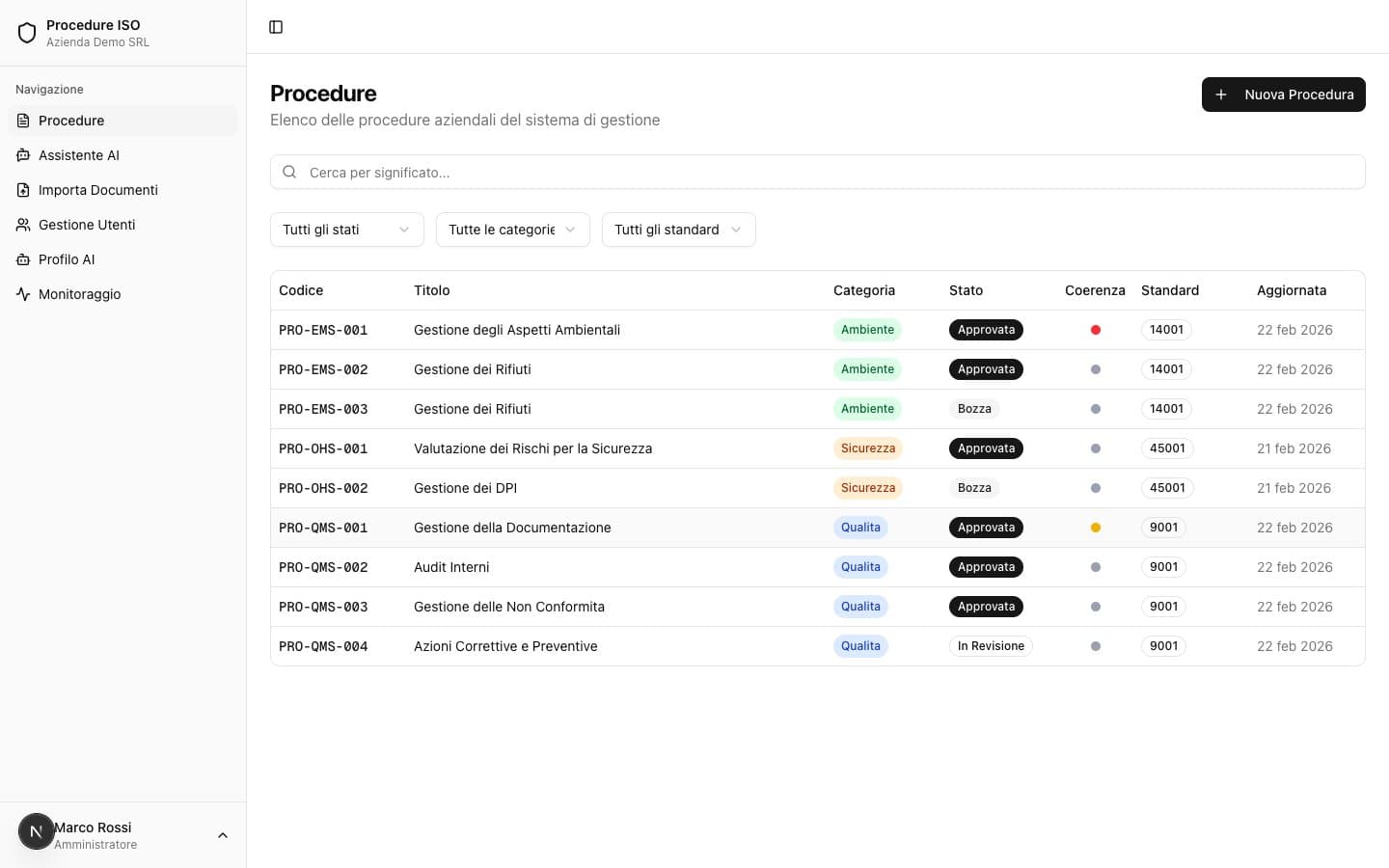Viewport: 1389px width, 868px height.
Task: Open Profilo AI via its gear icon
Action: tap(22, 259)
